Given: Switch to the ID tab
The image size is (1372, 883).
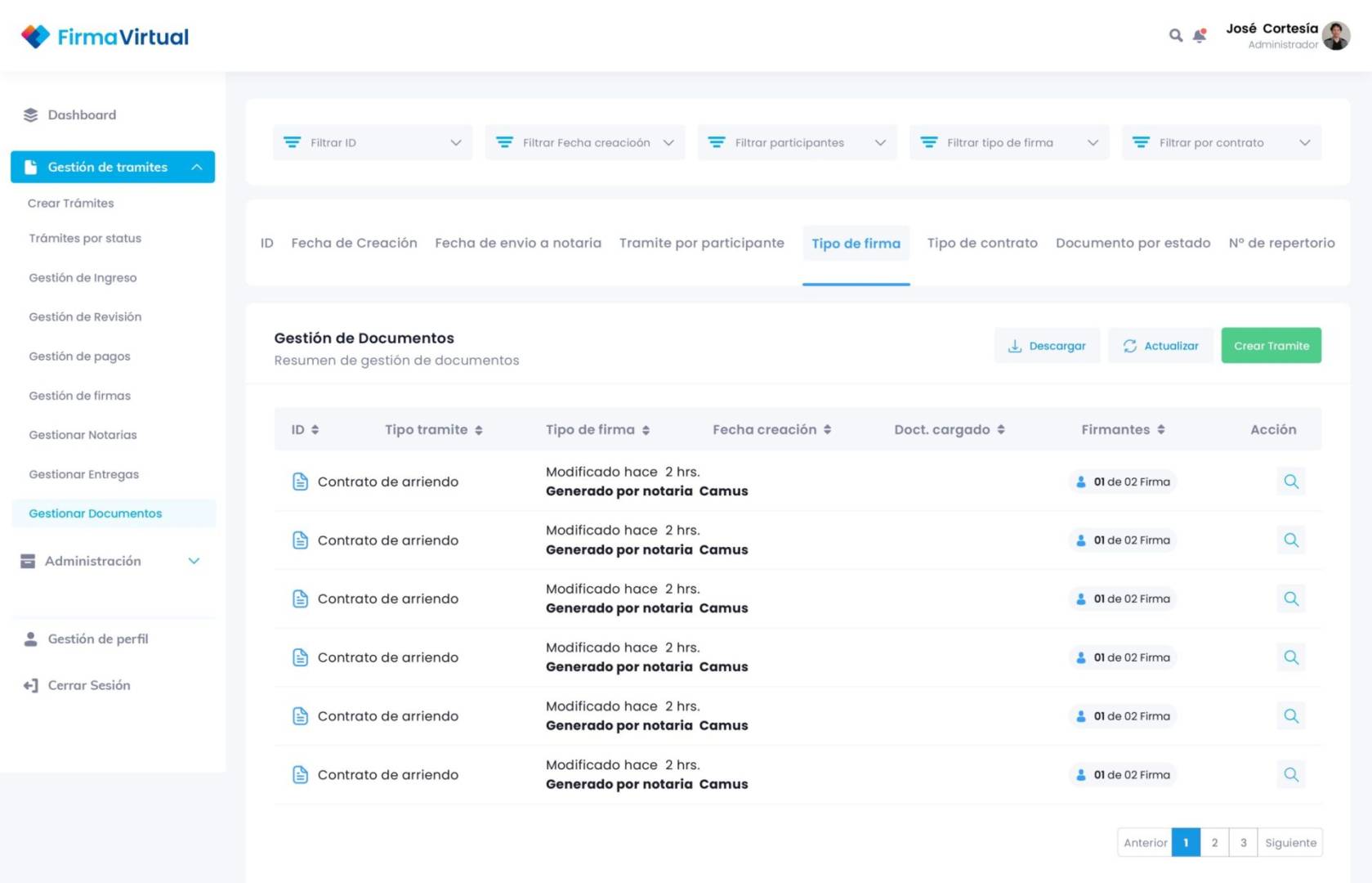Looking at the screenshot, I should [266, 243].
